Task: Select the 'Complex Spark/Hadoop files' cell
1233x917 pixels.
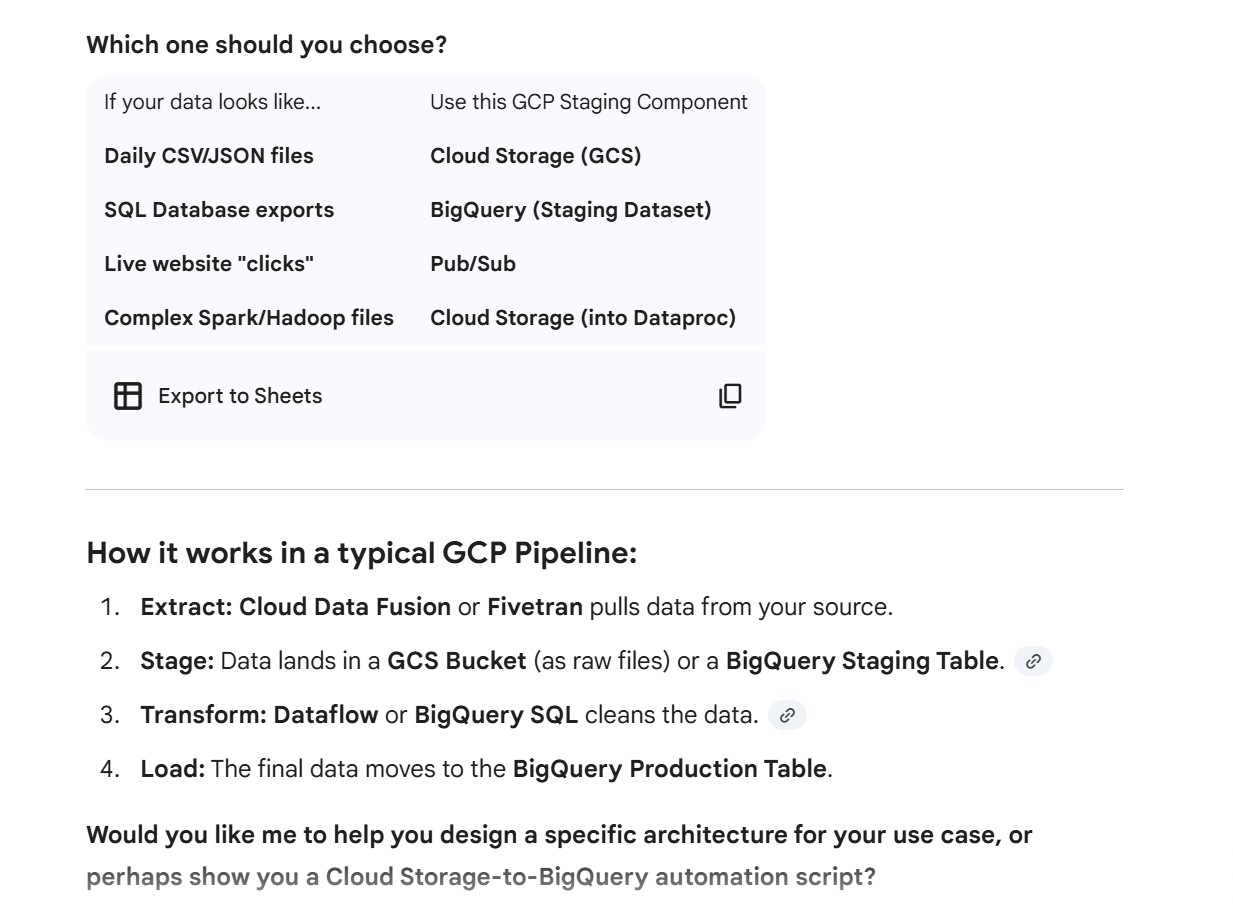Action: [249, 318]
